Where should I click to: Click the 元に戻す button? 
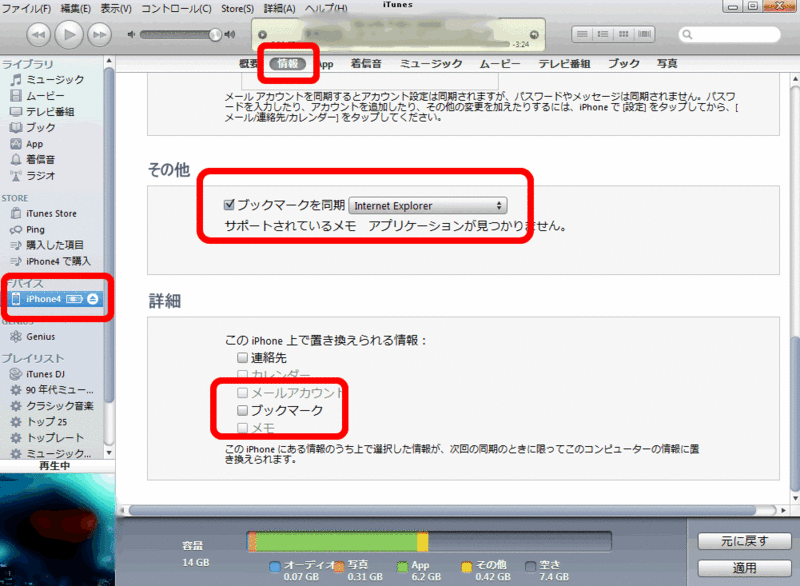pos(744,541)
